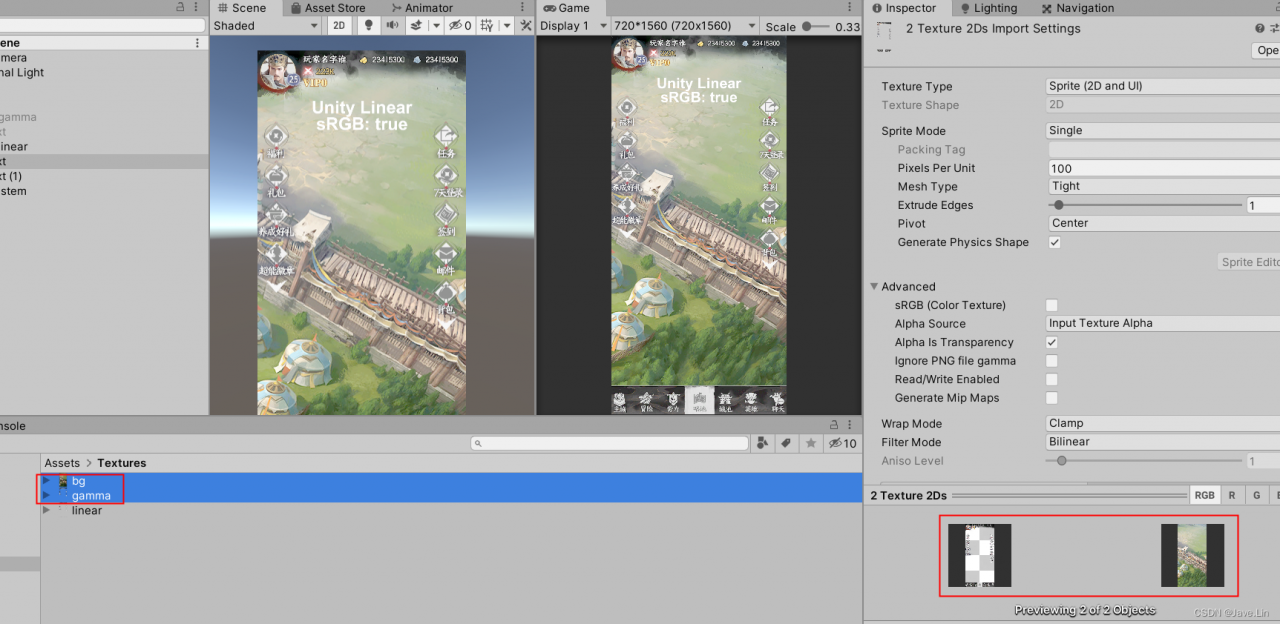
Task: Mute scene audio speaker icon
Action: (x=392, y=26)
